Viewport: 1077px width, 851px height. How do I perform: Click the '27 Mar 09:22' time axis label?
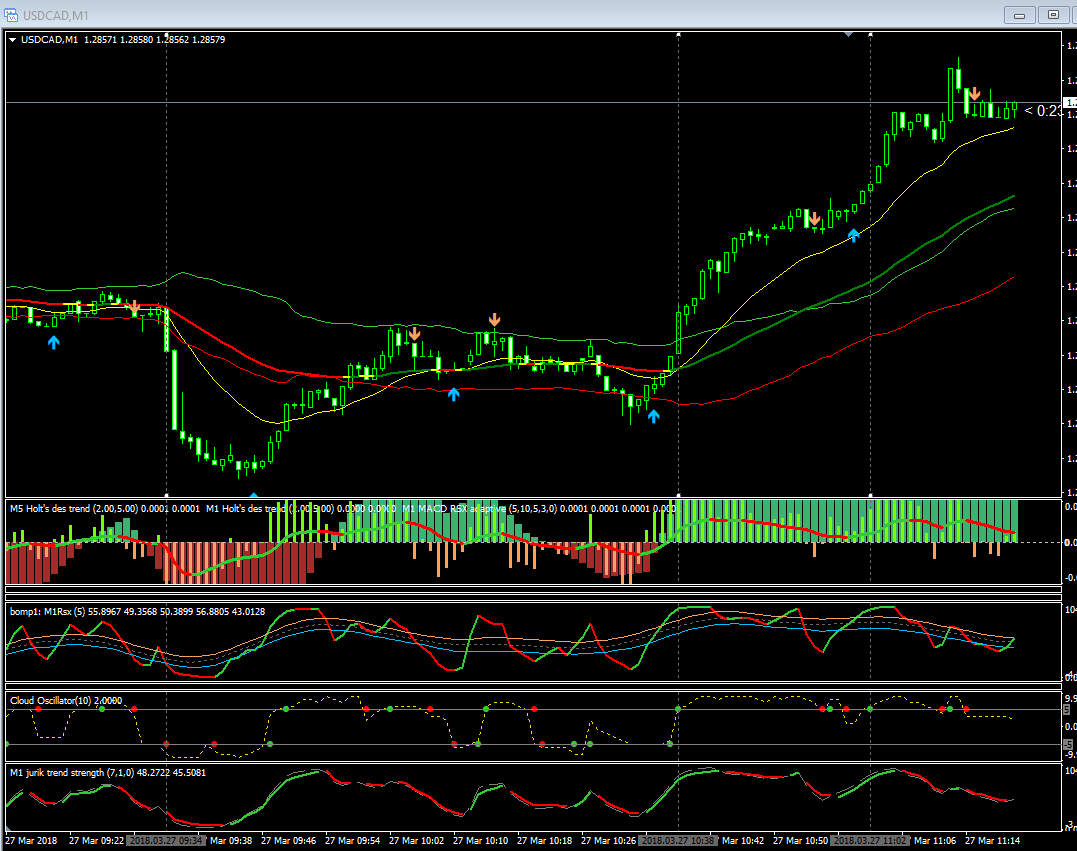click(x=97, y=841)
